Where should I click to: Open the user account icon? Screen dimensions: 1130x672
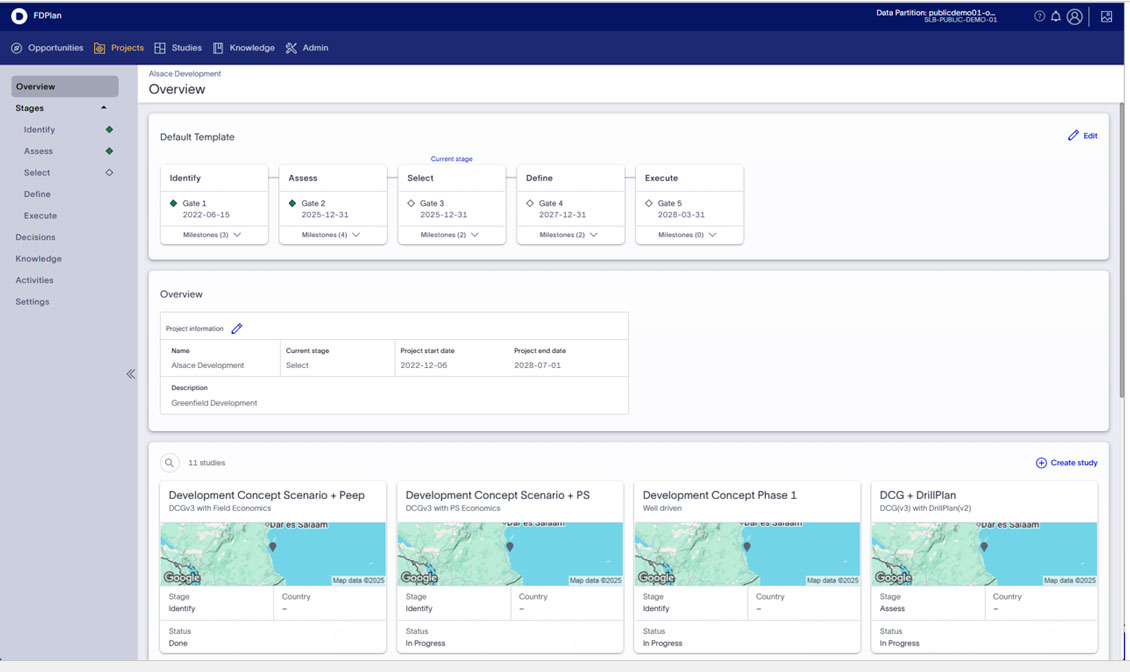click(1074, 16)
